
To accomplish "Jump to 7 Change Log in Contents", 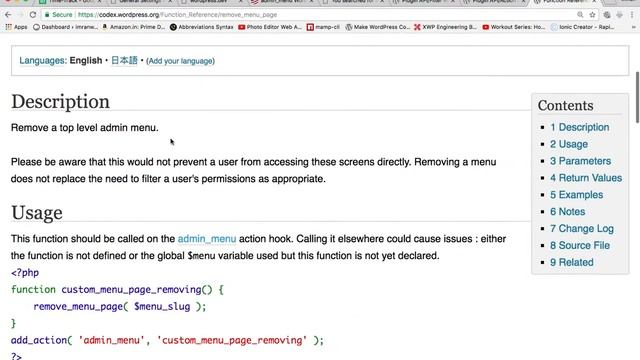I will pyautogui.click(x=582, y=229).
